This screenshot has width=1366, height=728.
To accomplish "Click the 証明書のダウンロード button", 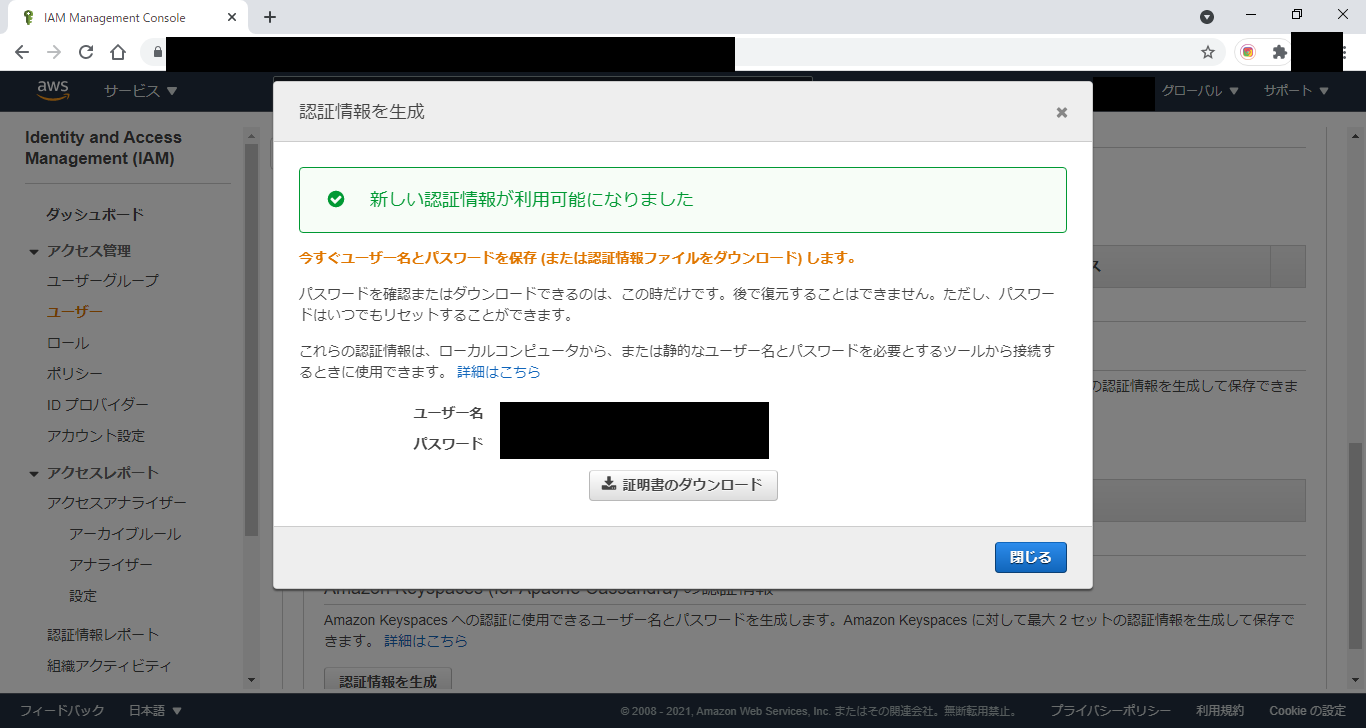I will click(x=683, y=485).
